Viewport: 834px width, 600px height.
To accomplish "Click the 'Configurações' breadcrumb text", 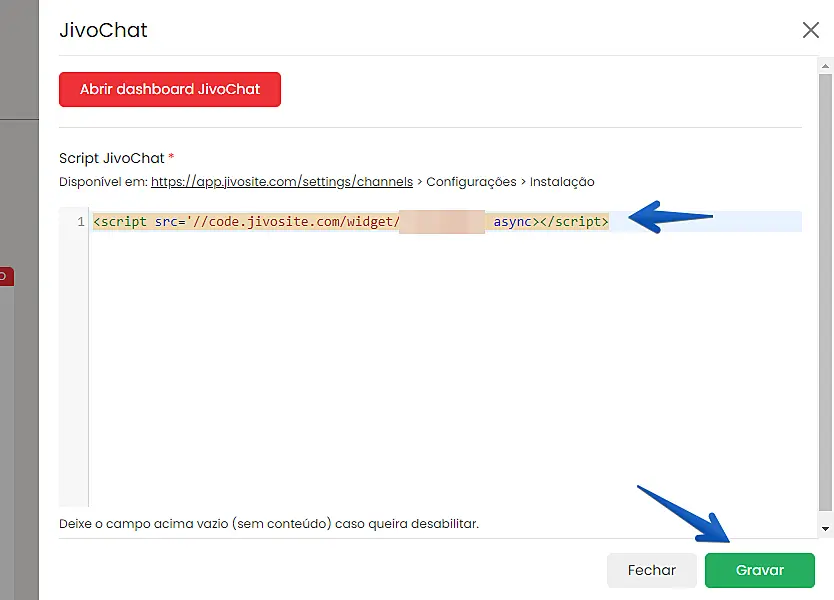I will click(471, 182).
